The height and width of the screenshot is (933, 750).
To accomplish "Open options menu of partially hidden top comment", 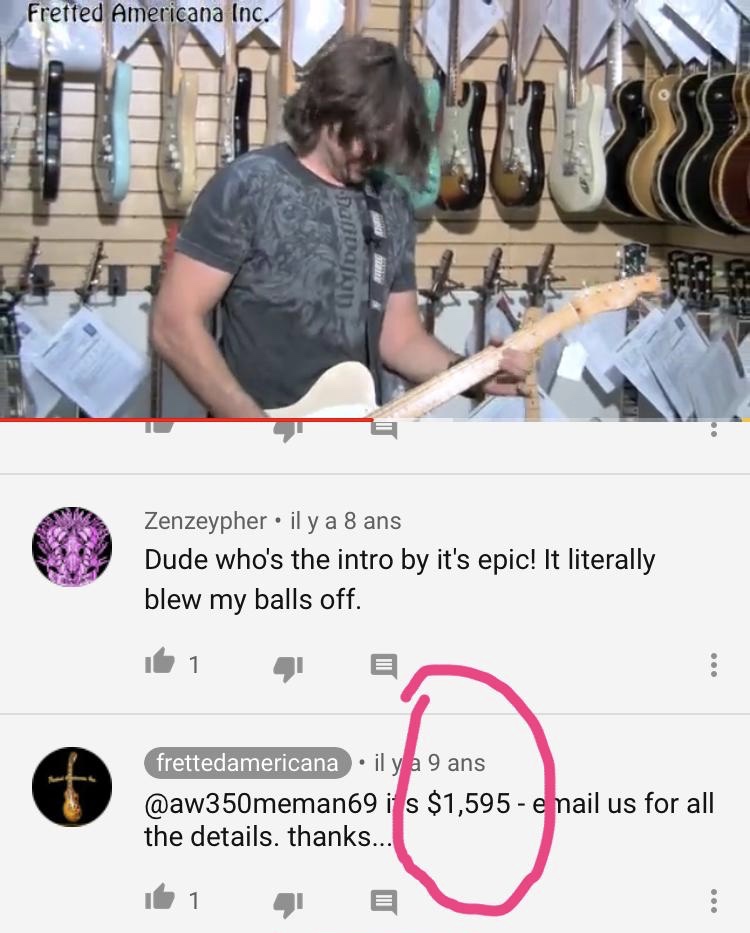I will (714, 430).
